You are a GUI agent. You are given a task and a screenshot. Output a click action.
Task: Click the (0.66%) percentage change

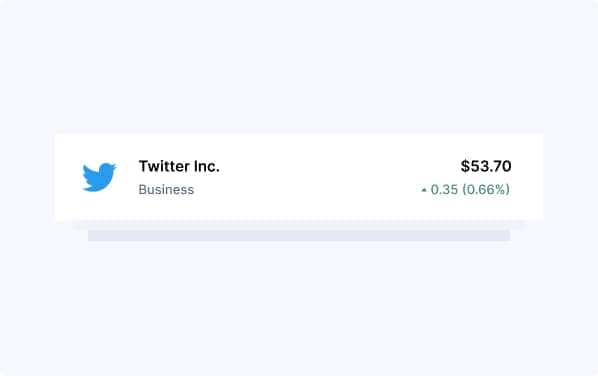486,190
